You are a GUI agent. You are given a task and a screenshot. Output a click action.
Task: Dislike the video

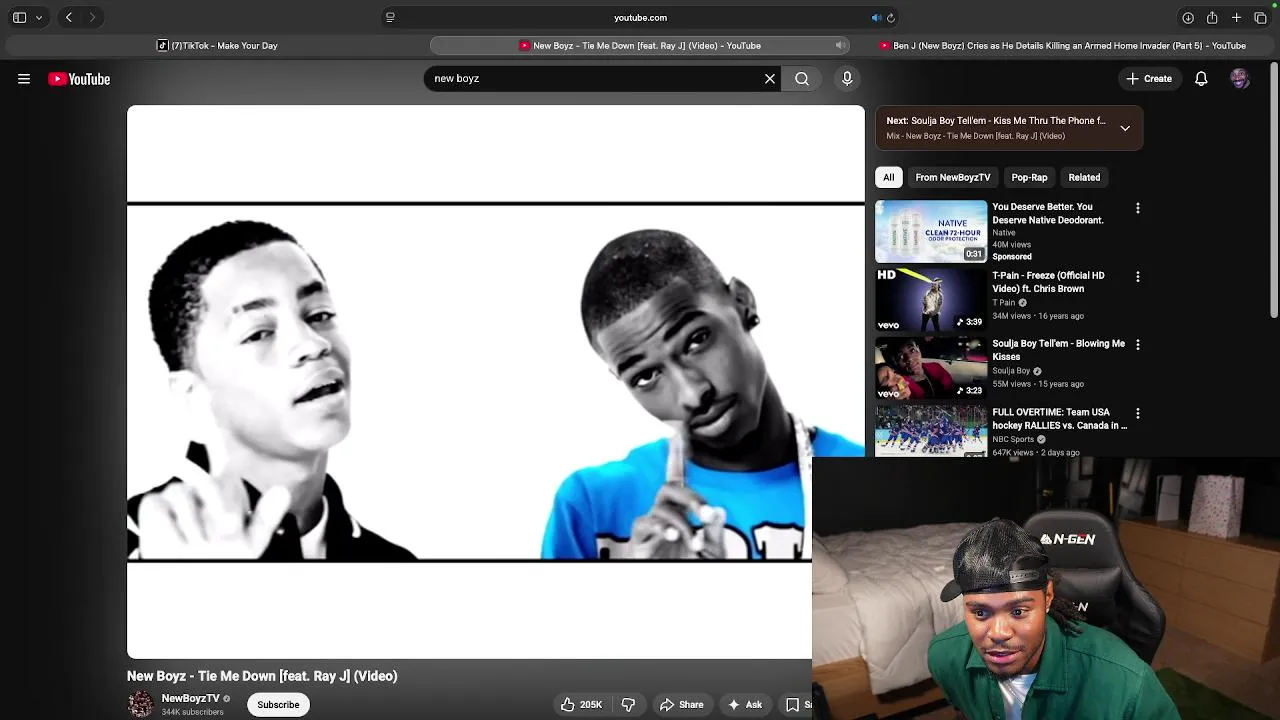click(628, 704)
